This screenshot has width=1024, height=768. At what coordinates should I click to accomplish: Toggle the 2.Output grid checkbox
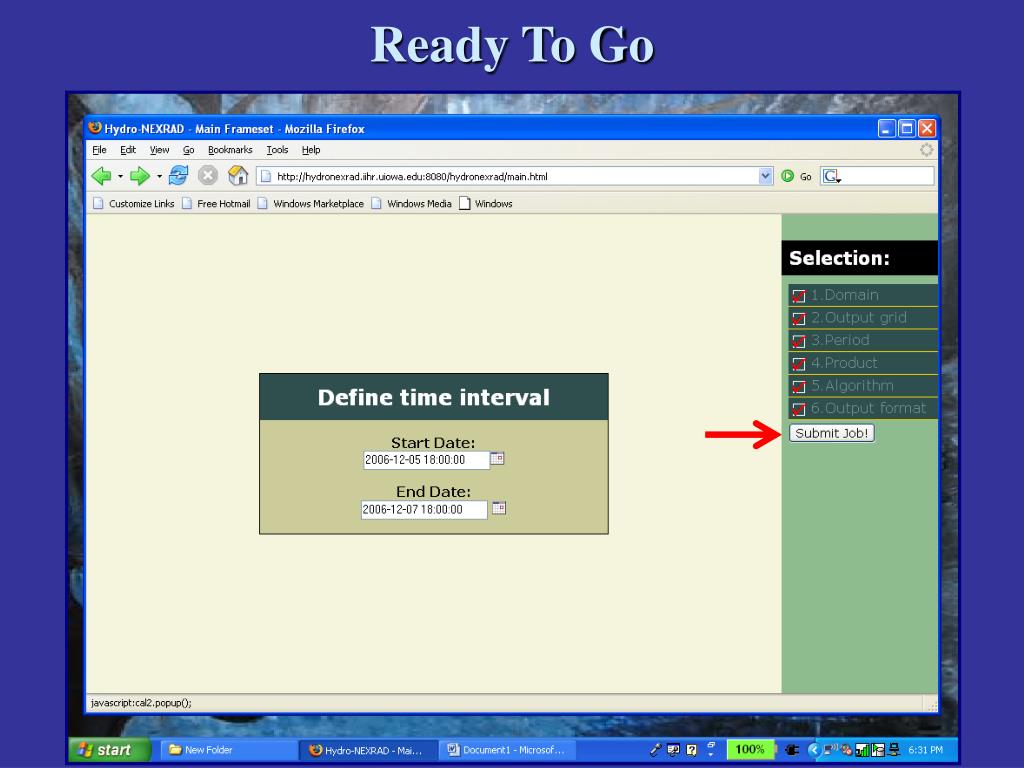pyautogui.click(x=799, y=319)
